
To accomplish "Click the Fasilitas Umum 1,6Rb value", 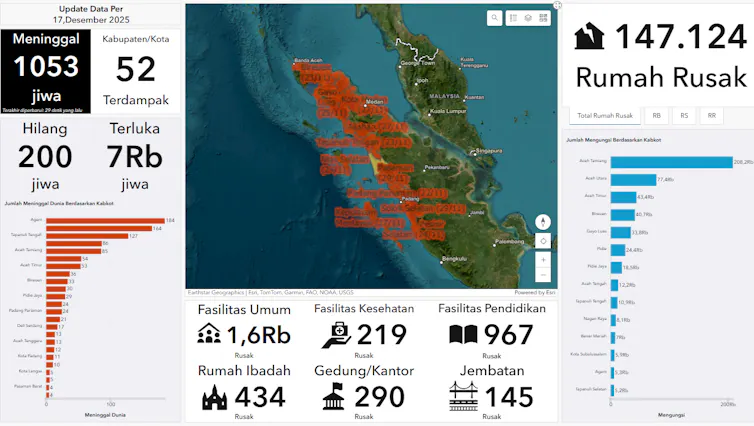I will point(259,335).
